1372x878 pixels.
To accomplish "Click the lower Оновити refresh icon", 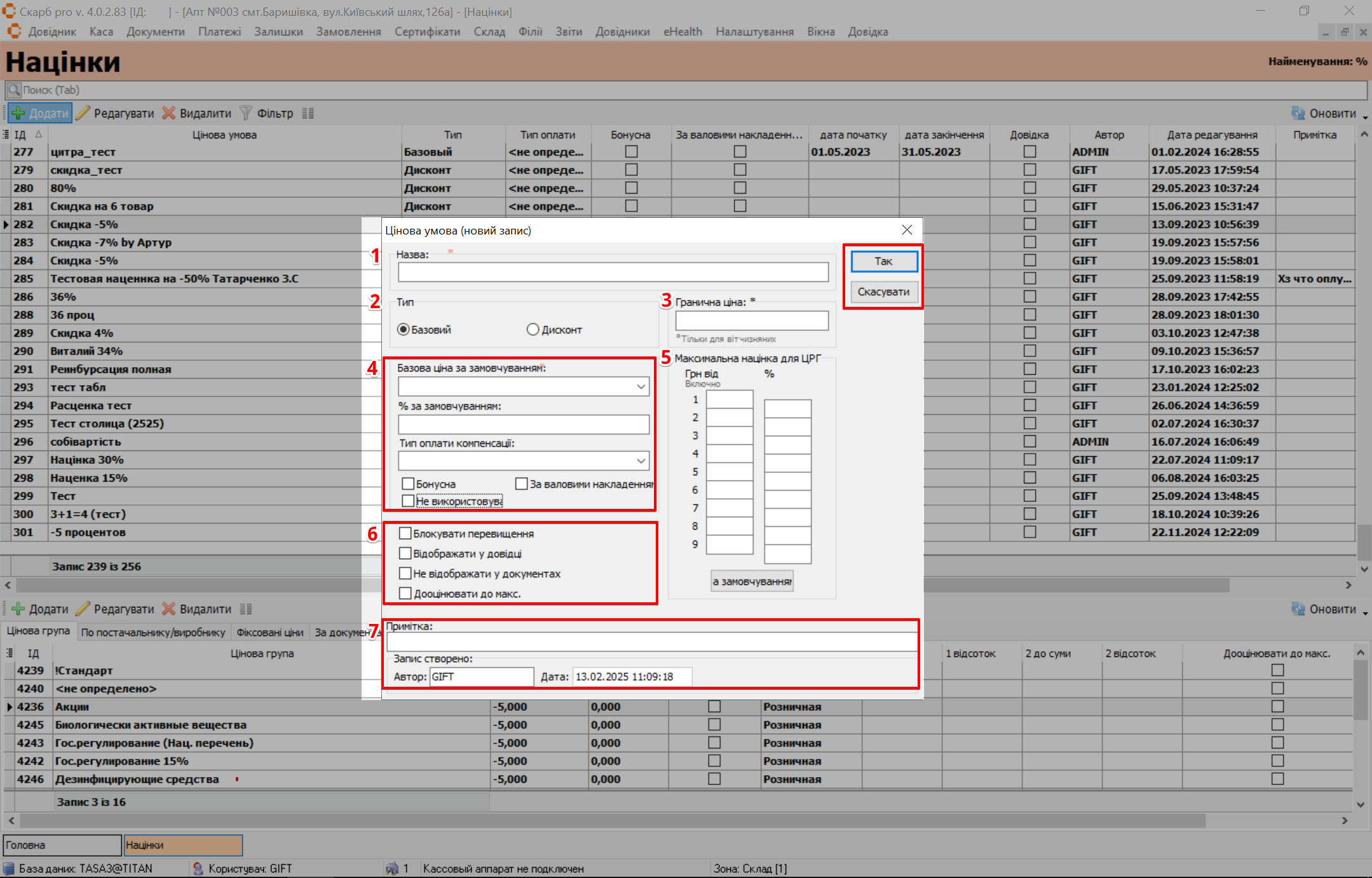I will click(1298, 609).
